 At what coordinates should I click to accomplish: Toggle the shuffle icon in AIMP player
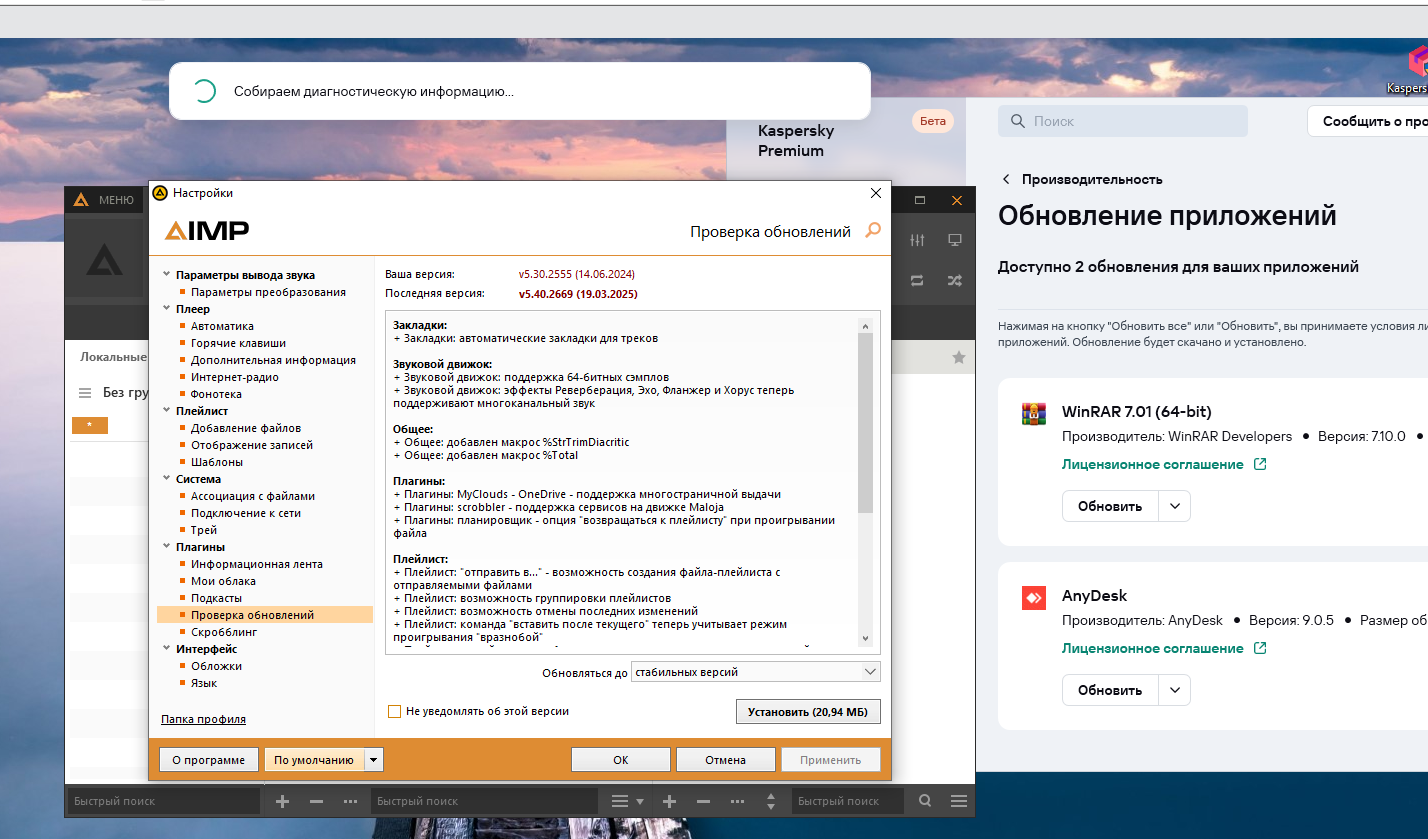click(x=955, y=281)
